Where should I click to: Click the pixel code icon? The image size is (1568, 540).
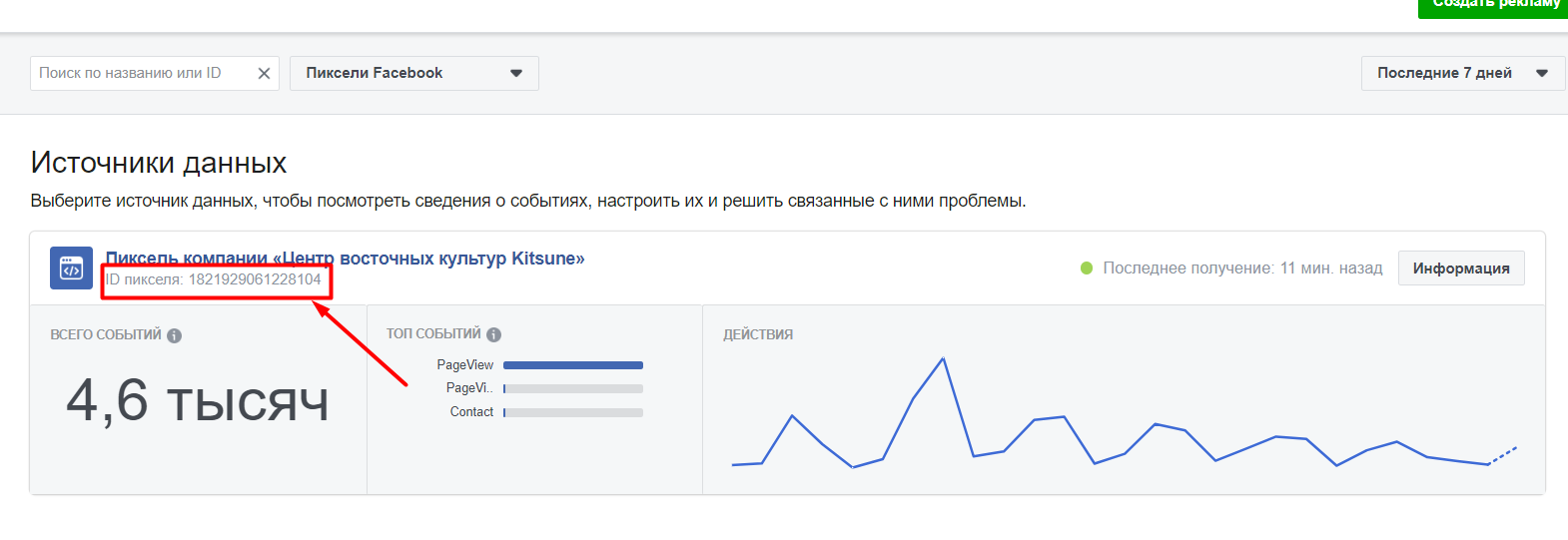(71, 269)
